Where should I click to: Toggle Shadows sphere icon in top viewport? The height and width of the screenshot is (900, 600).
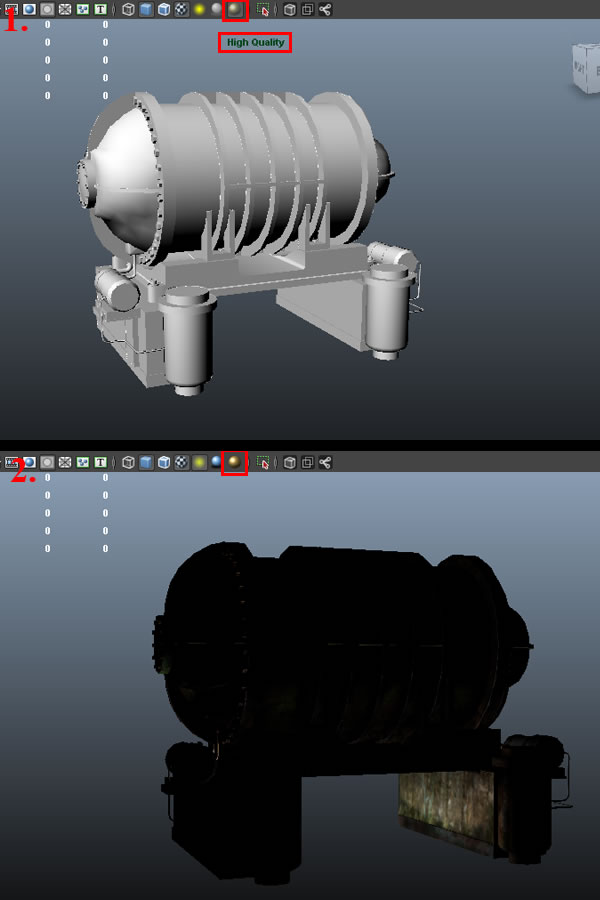pos(216,9)
